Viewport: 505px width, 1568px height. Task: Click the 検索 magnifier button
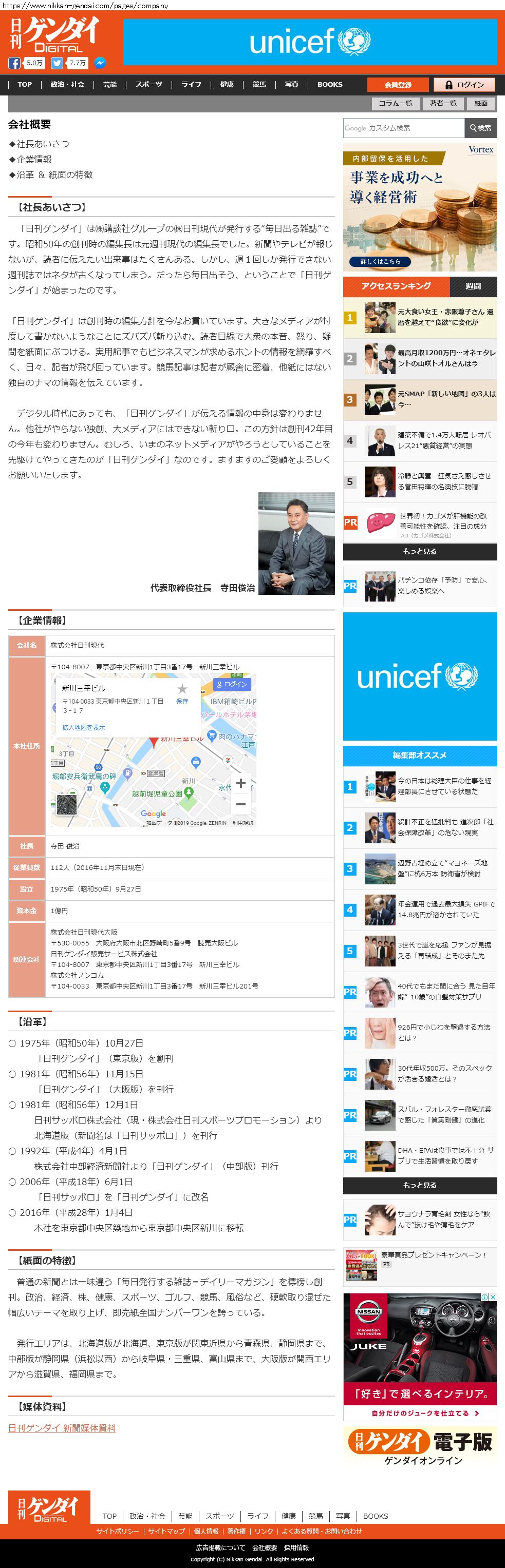(481, 128)
